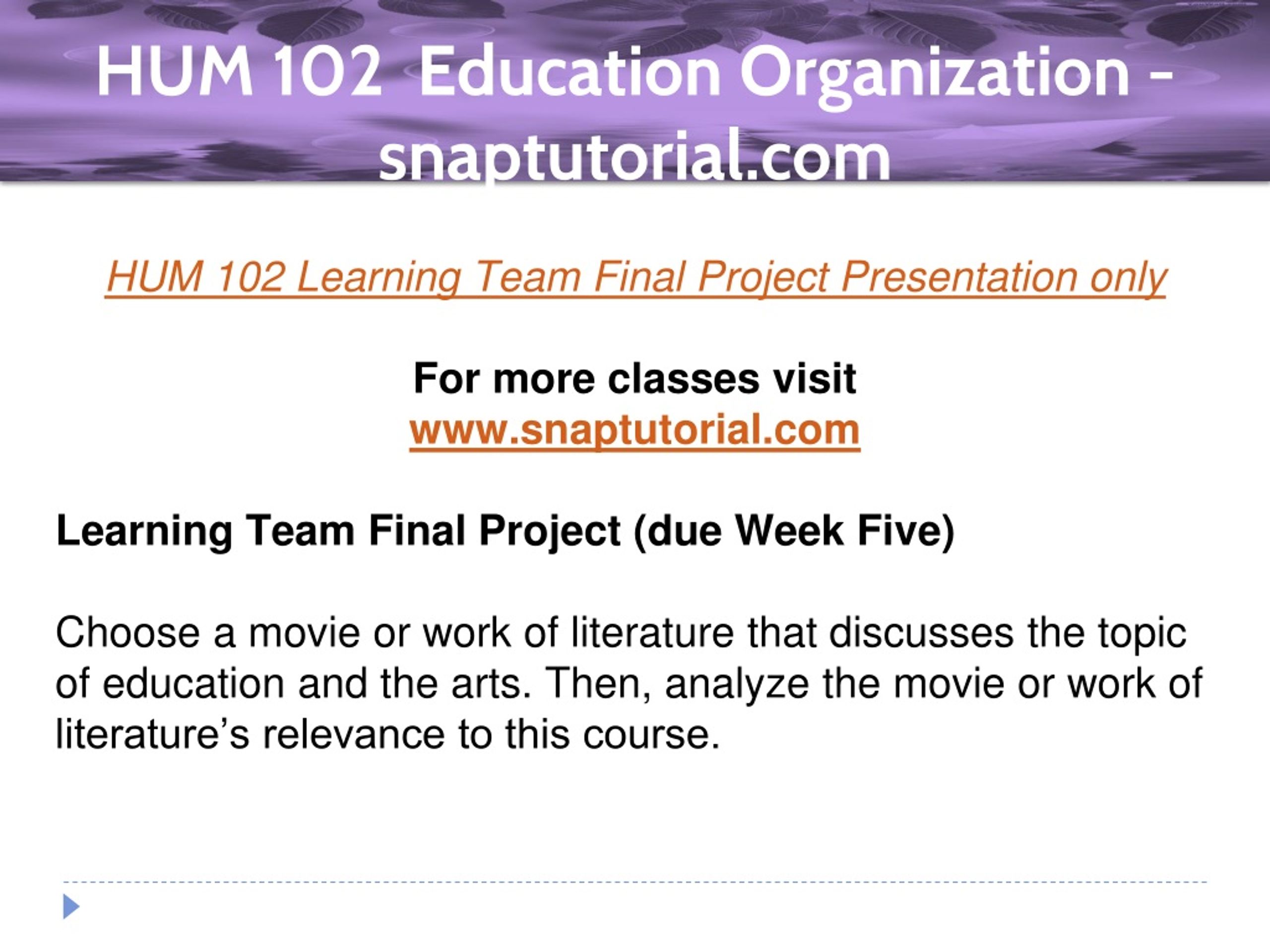This screenshot has width=1270, height=952.
Task: Click the line 'literature's relevance to this course'
Action: (388, 734)
